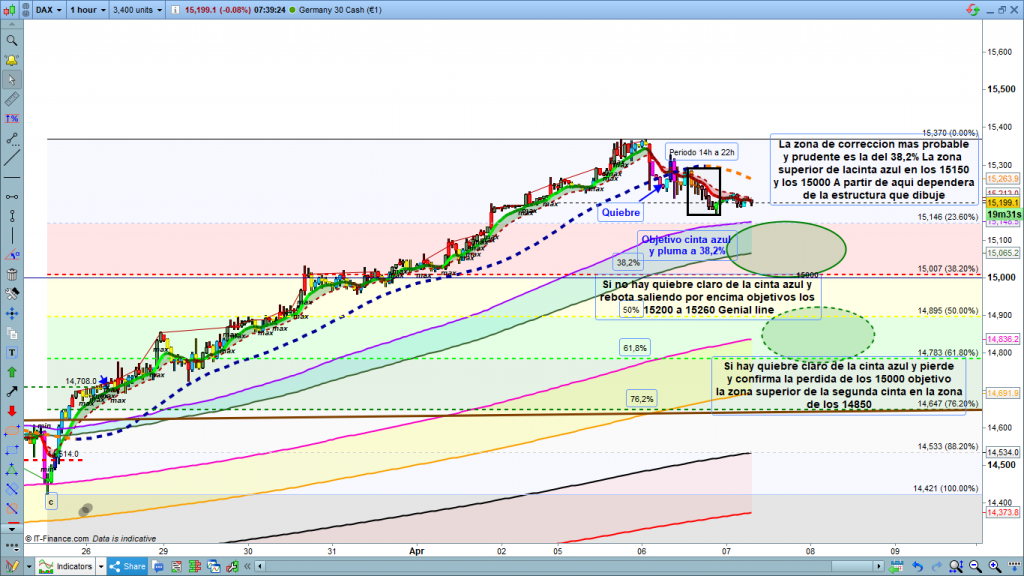
Task: Select the text annotation tool
Action: (x=12, y=352)
